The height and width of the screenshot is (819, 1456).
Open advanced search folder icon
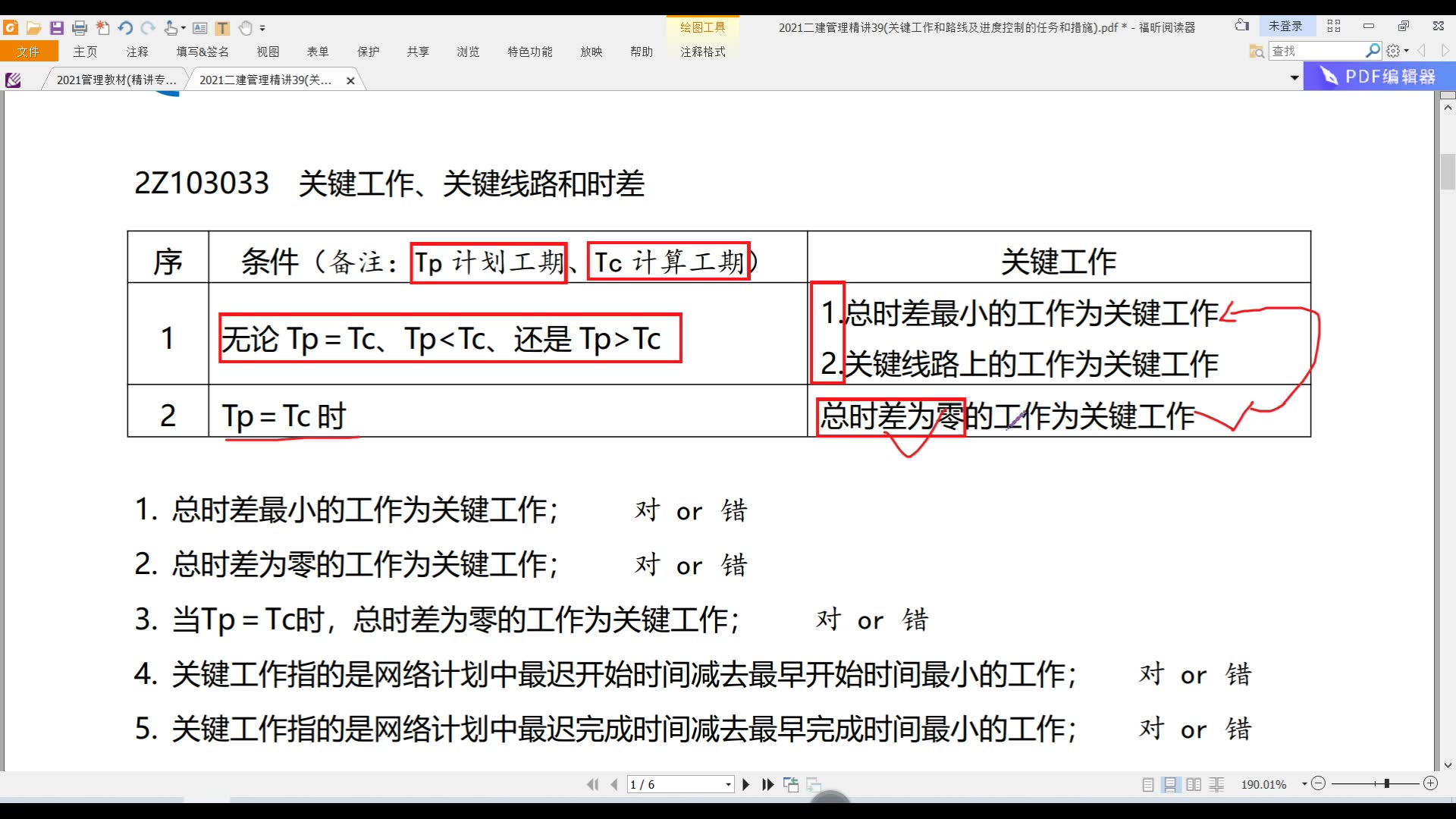coord(1257,52)
